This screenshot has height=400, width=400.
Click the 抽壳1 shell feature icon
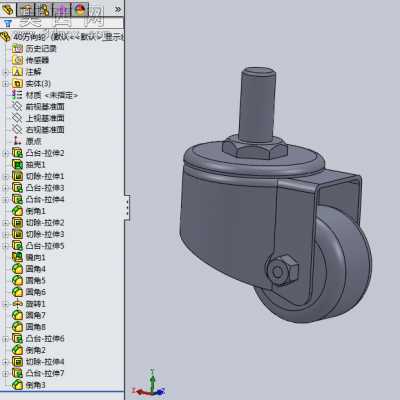pyautogui.click(x=17, y=164)
